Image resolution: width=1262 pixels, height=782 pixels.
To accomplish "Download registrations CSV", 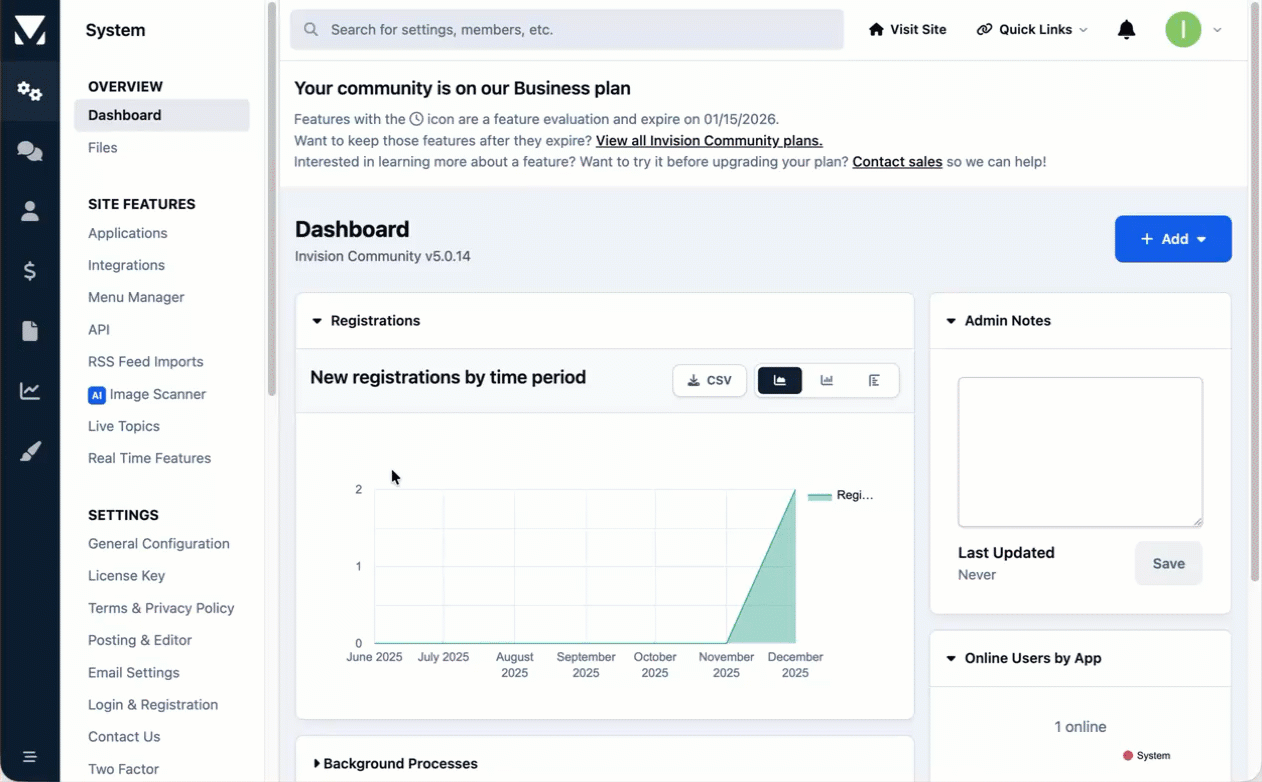I will coord(710,381).
